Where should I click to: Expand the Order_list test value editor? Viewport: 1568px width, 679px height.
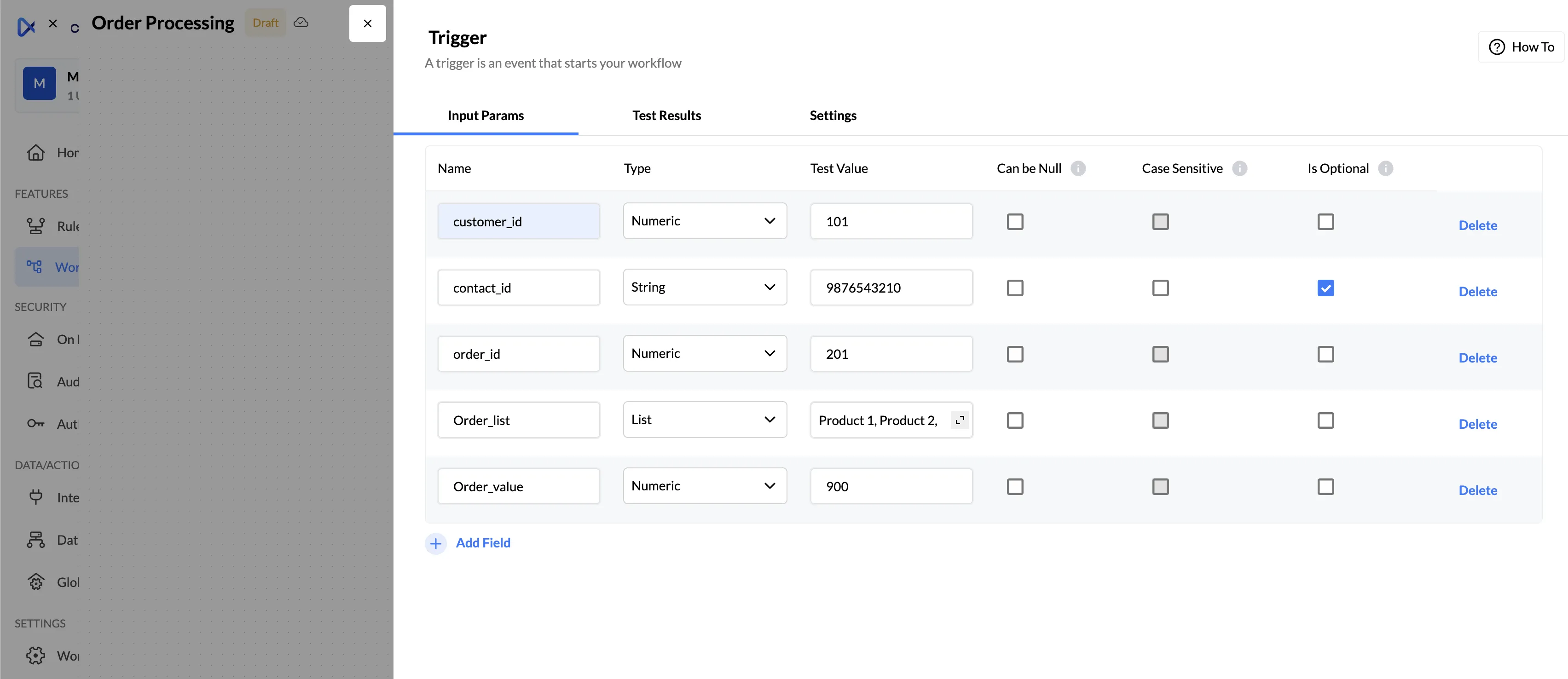click(960, 420)
